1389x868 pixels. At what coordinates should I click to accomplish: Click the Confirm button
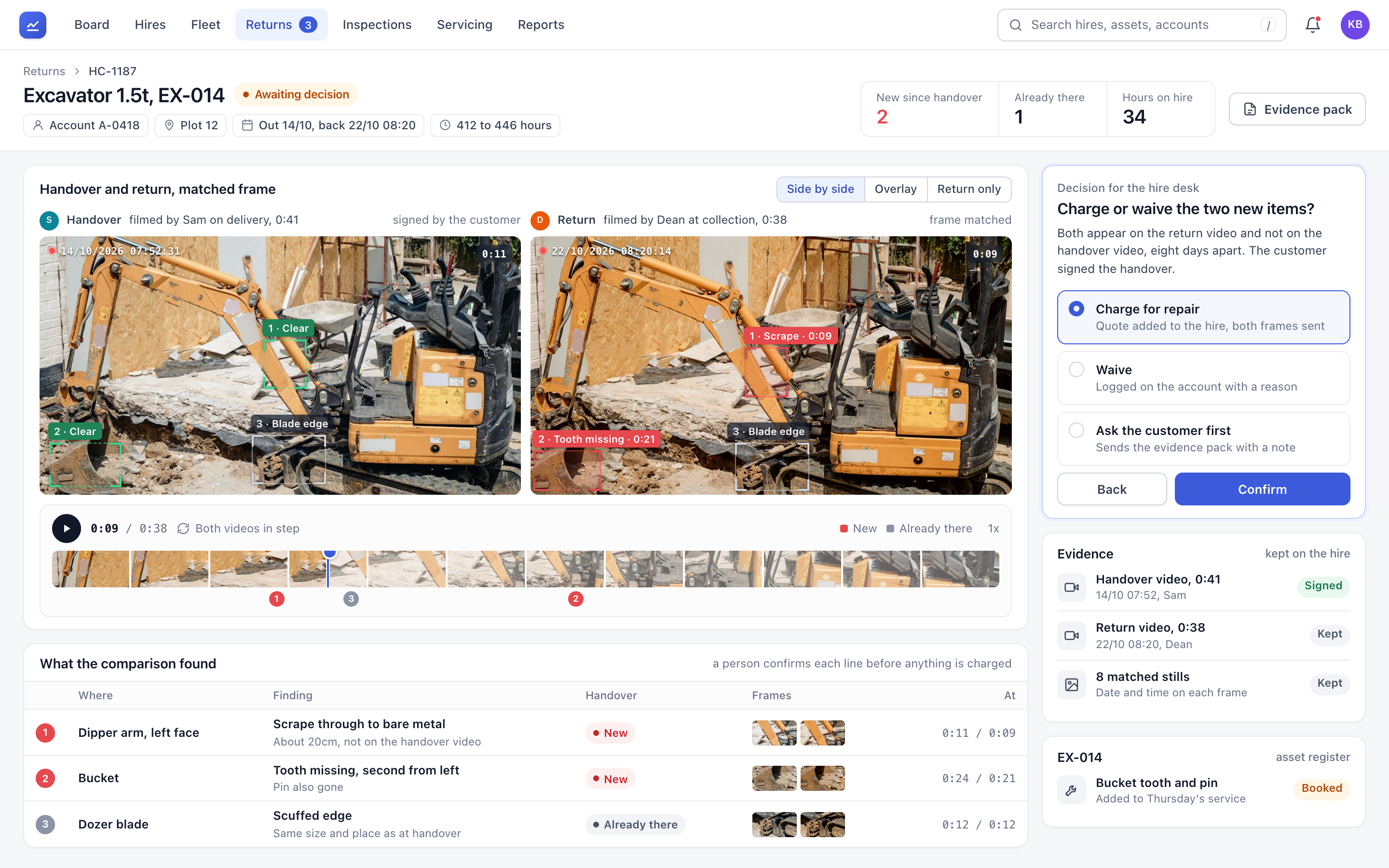tap(1262, 489)
